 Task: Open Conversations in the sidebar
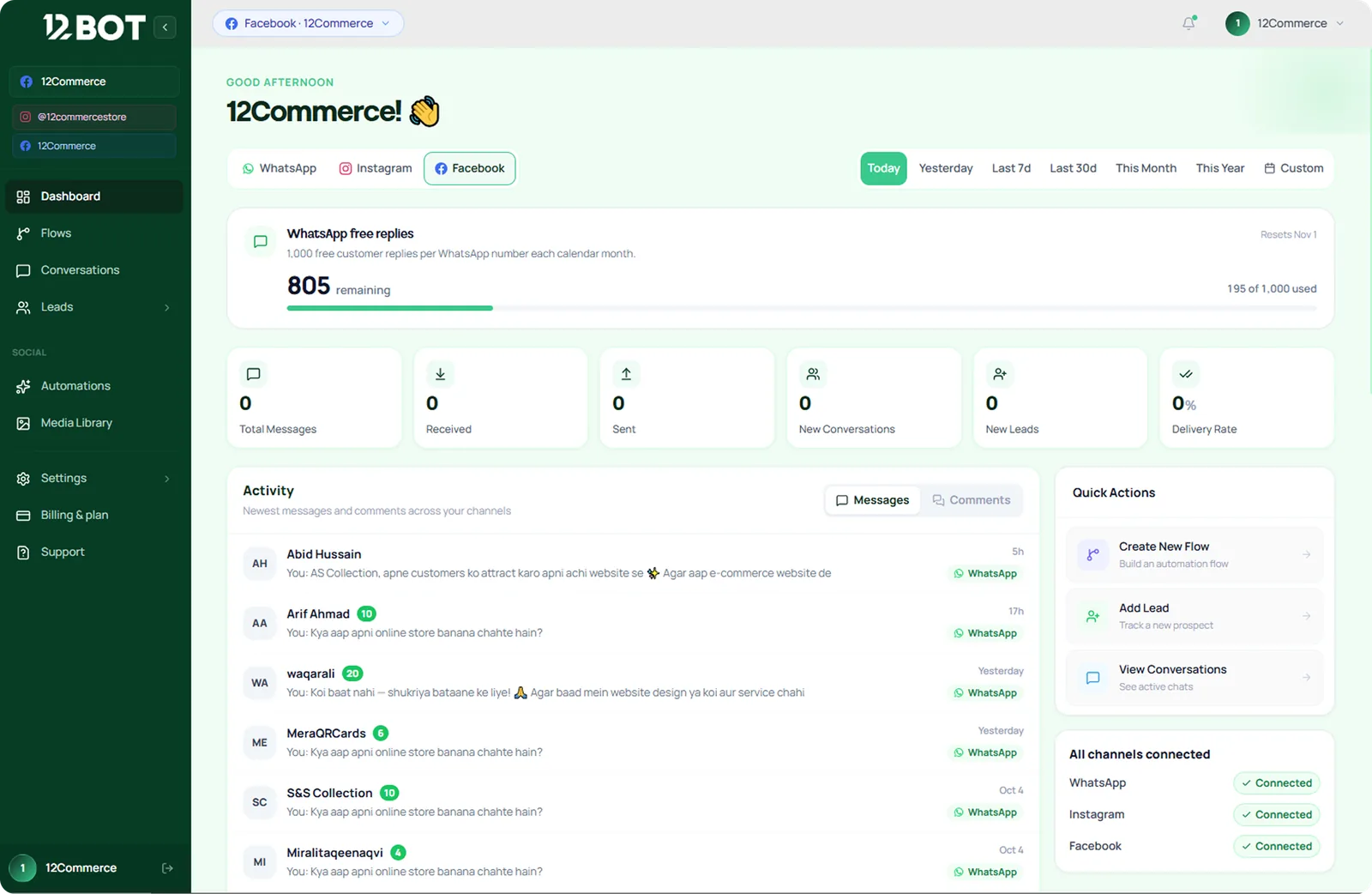click(94, 270)
